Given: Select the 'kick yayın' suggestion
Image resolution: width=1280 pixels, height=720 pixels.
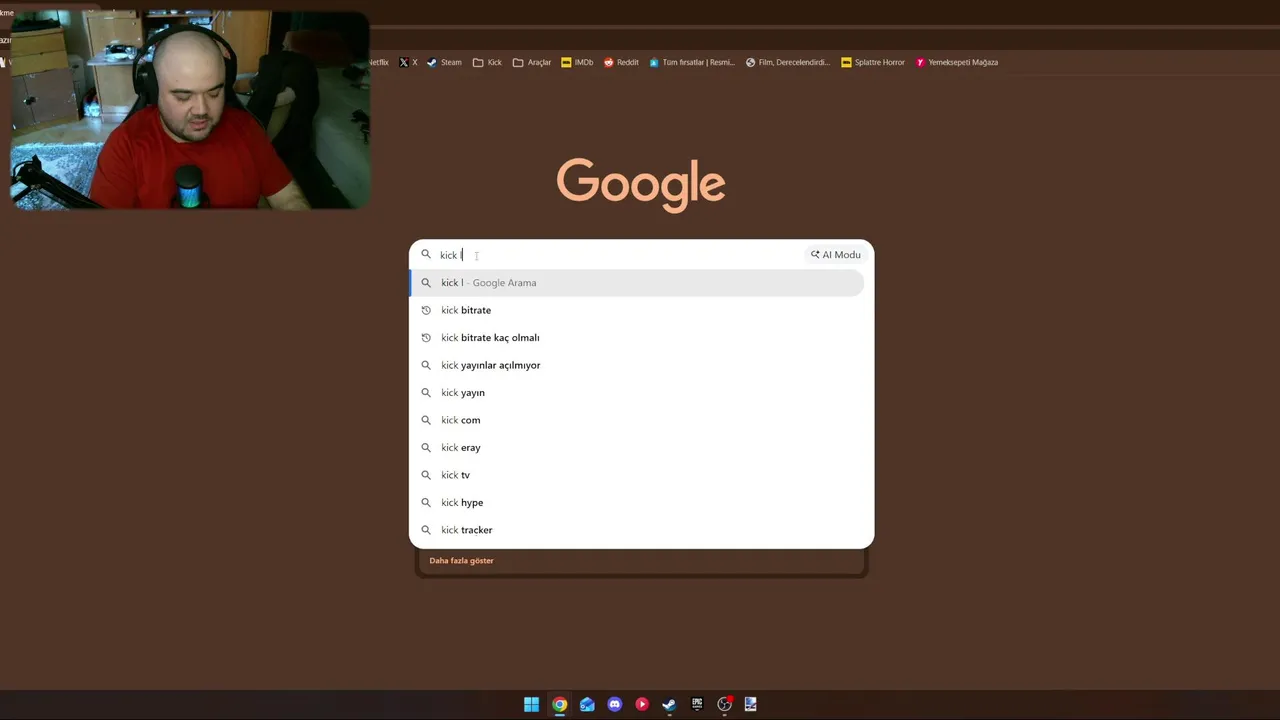Looking at the screenshot, I should click(637, 393).
